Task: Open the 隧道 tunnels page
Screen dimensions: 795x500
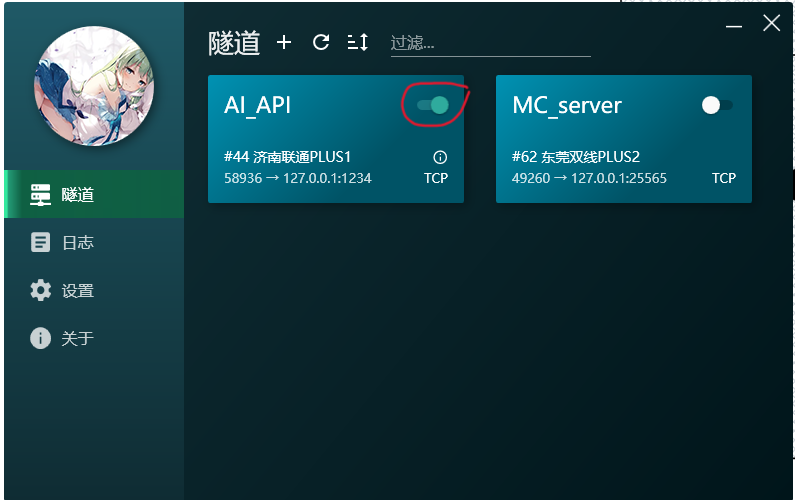Action: (x=94, y=195)
